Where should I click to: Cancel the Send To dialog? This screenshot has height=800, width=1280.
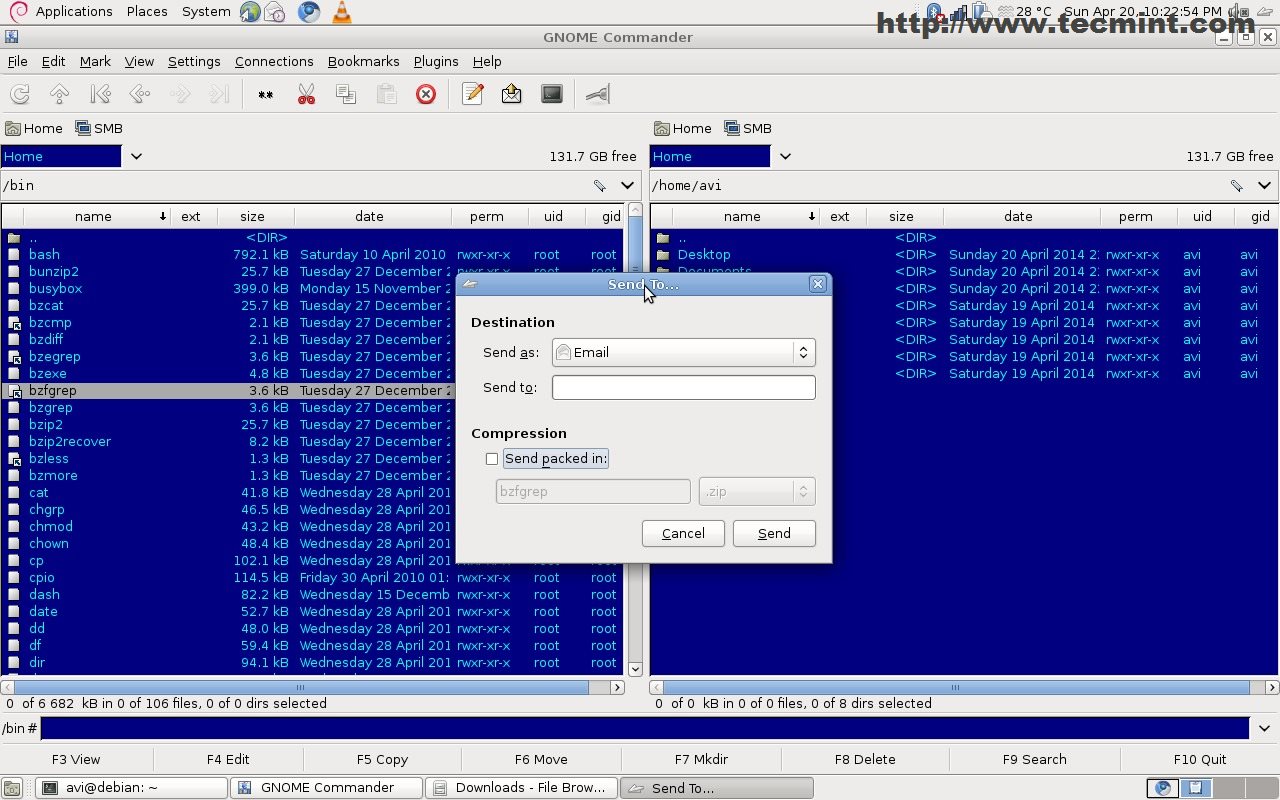pos(683,533)
